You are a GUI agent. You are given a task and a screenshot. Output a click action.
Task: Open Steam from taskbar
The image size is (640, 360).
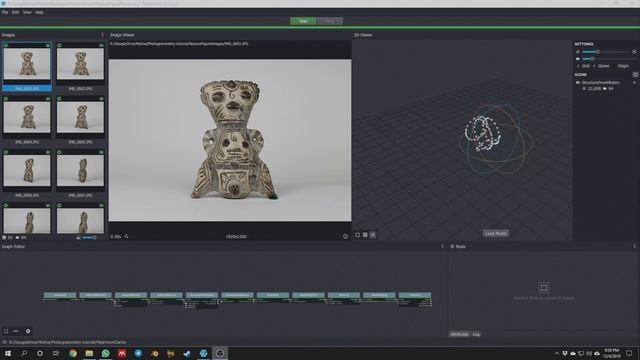(x=187, y=353)
